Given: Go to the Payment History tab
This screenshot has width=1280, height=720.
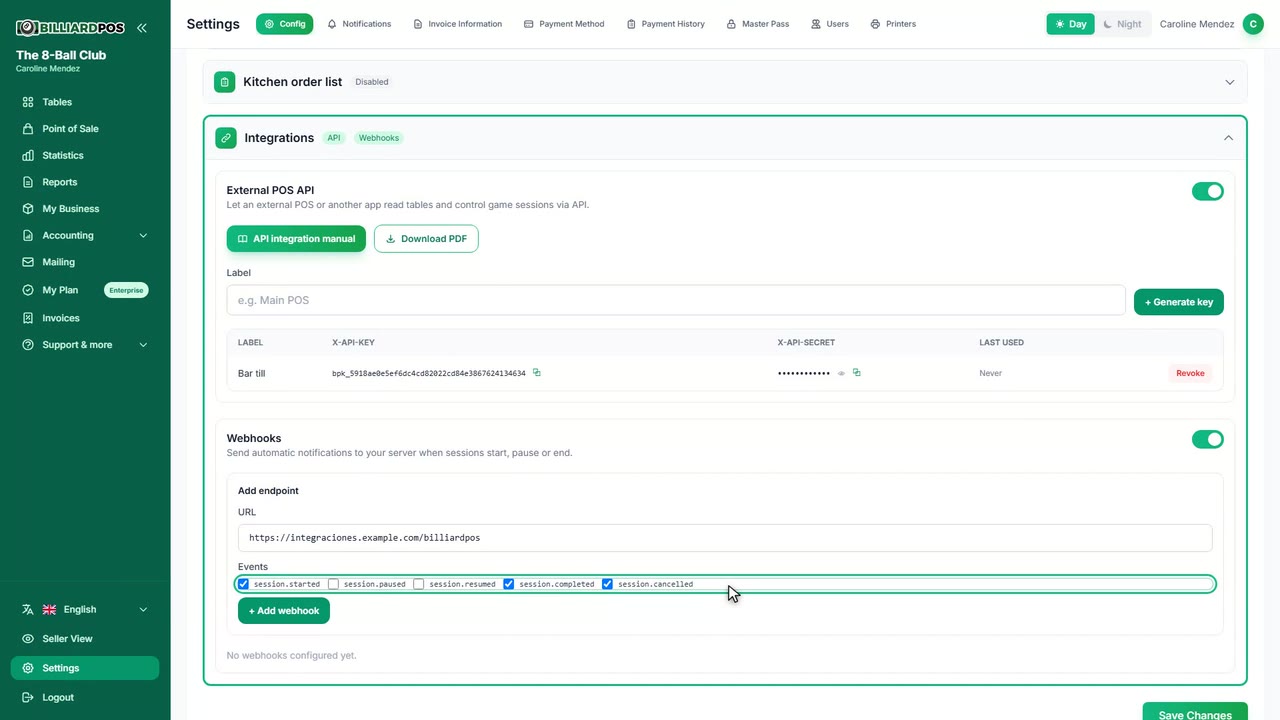Looking at the screenshot, I should pyautogui.click(x=666, y=24).
